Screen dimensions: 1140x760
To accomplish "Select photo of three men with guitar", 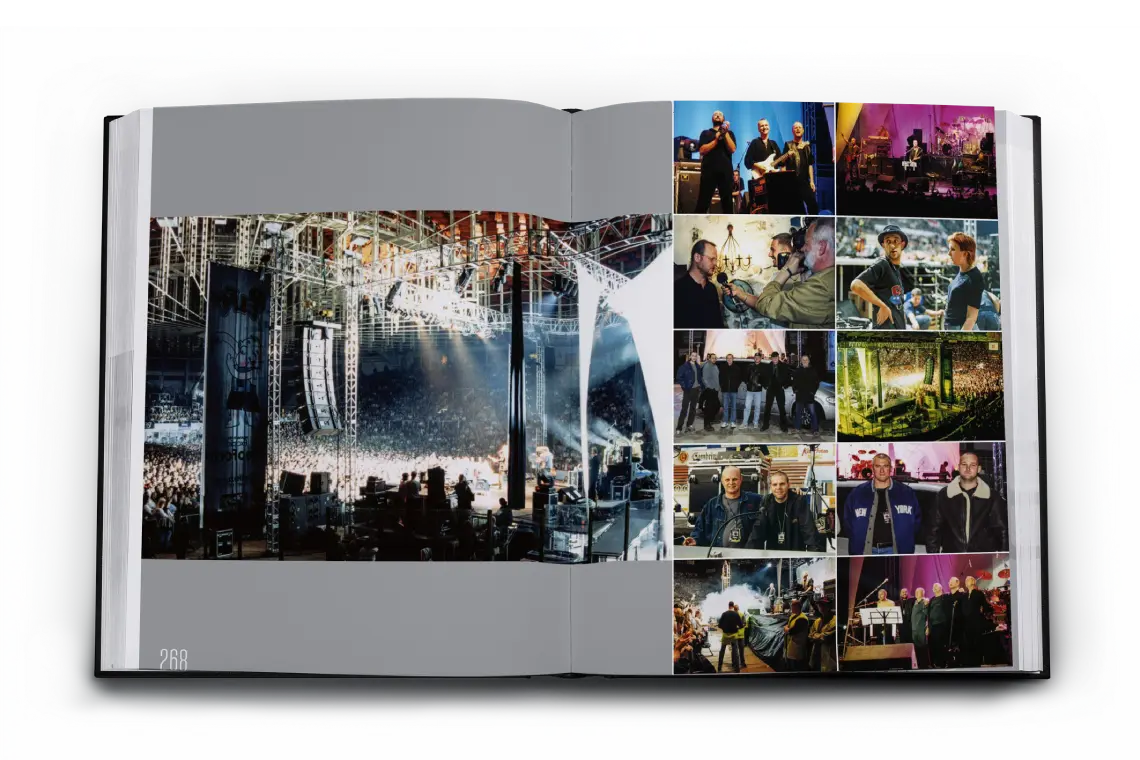I will coord(753,157).
